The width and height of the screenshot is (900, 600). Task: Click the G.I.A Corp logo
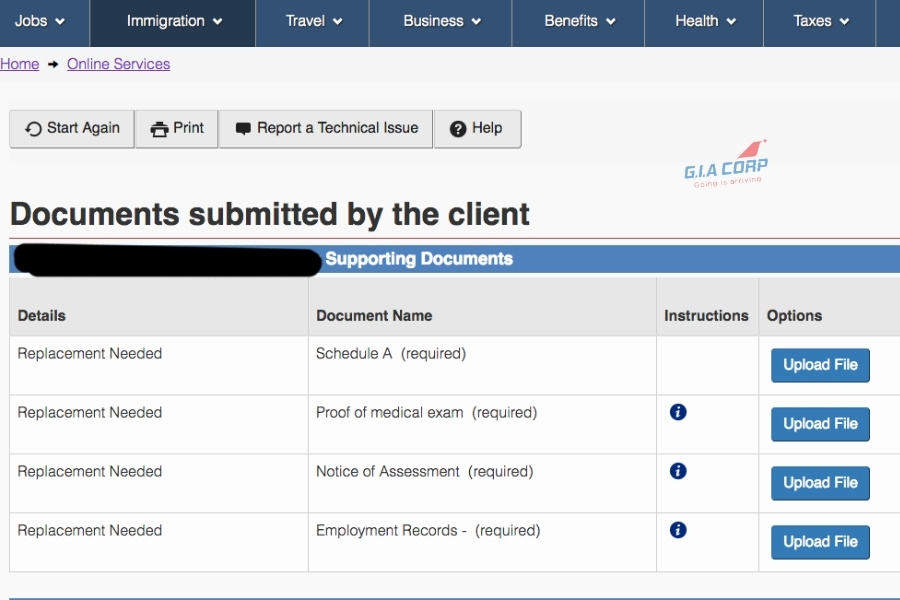(726, 164)
